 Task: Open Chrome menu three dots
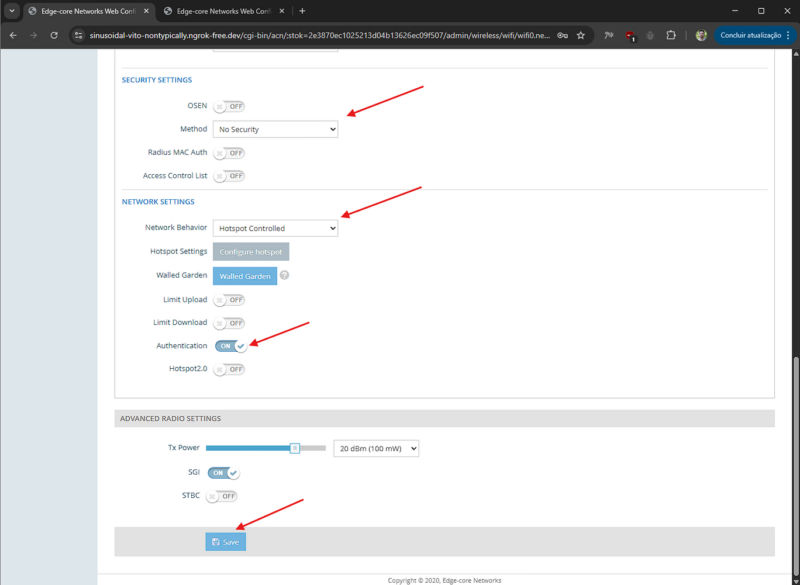788,35
